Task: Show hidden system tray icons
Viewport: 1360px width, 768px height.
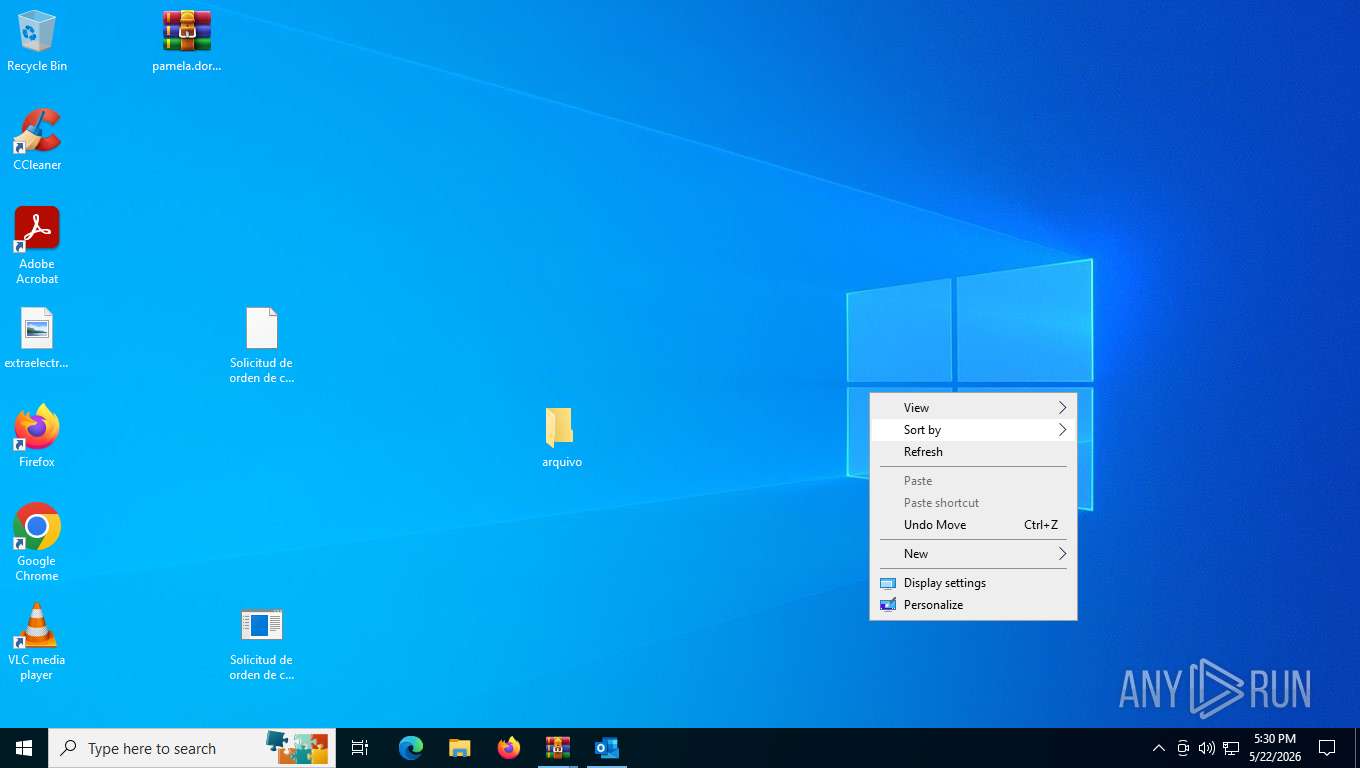Action: pos(1159,748)
